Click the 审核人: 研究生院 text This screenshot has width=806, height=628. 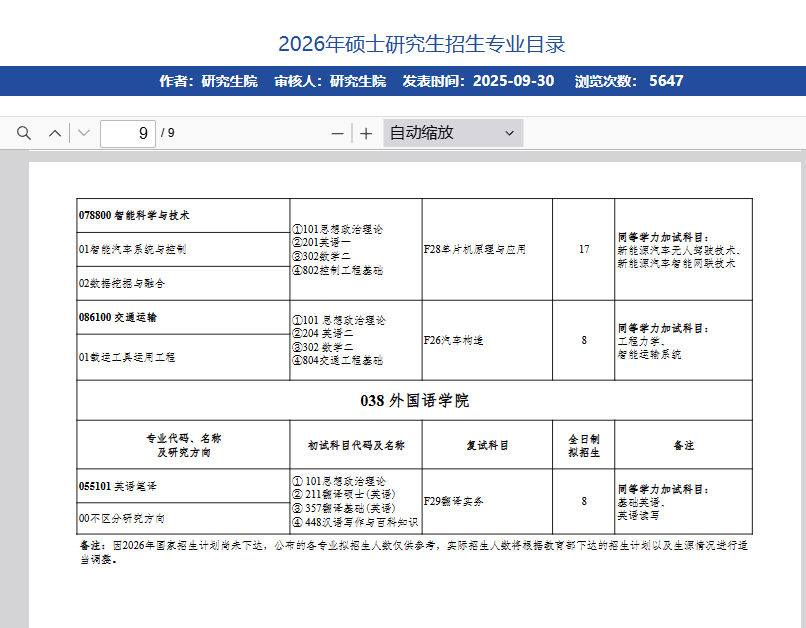tap(330, 81)
